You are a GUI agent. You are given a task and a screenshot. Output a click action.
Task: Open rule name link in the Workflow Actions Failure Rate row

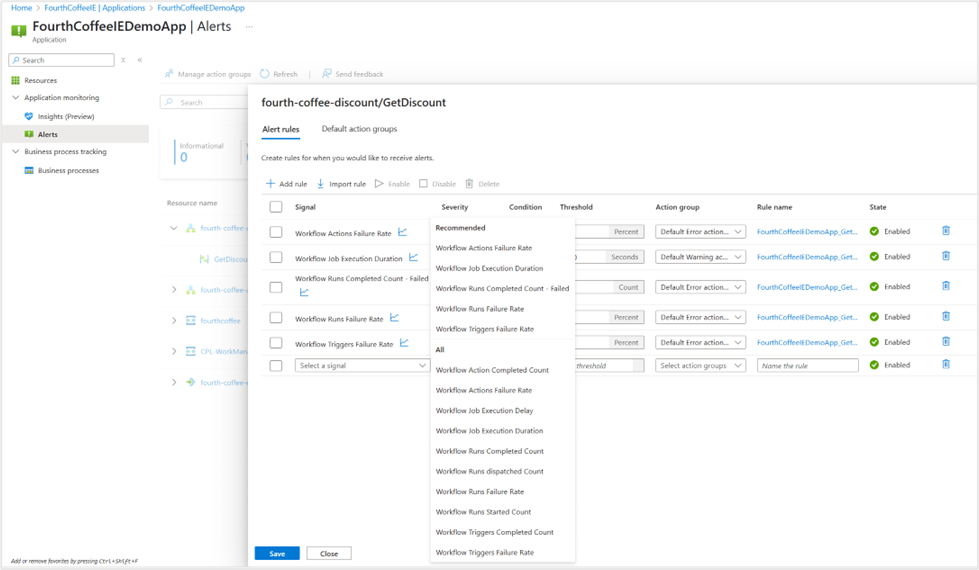[x=807, y=232]
